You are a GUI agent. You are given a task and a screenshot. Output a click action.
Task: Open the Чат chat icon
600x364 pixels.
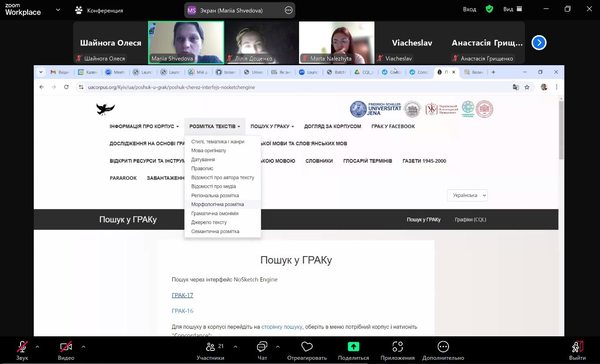262,347
